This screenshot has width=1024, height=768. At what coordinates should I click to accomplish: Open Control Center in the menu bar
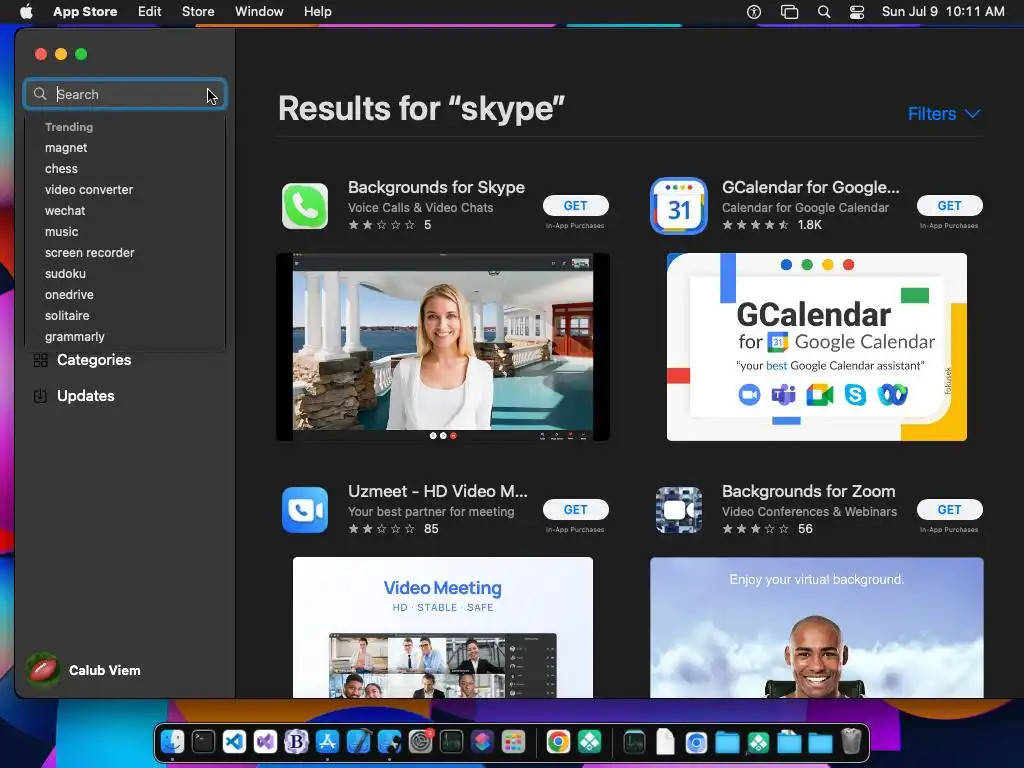(x=857, y=12)
